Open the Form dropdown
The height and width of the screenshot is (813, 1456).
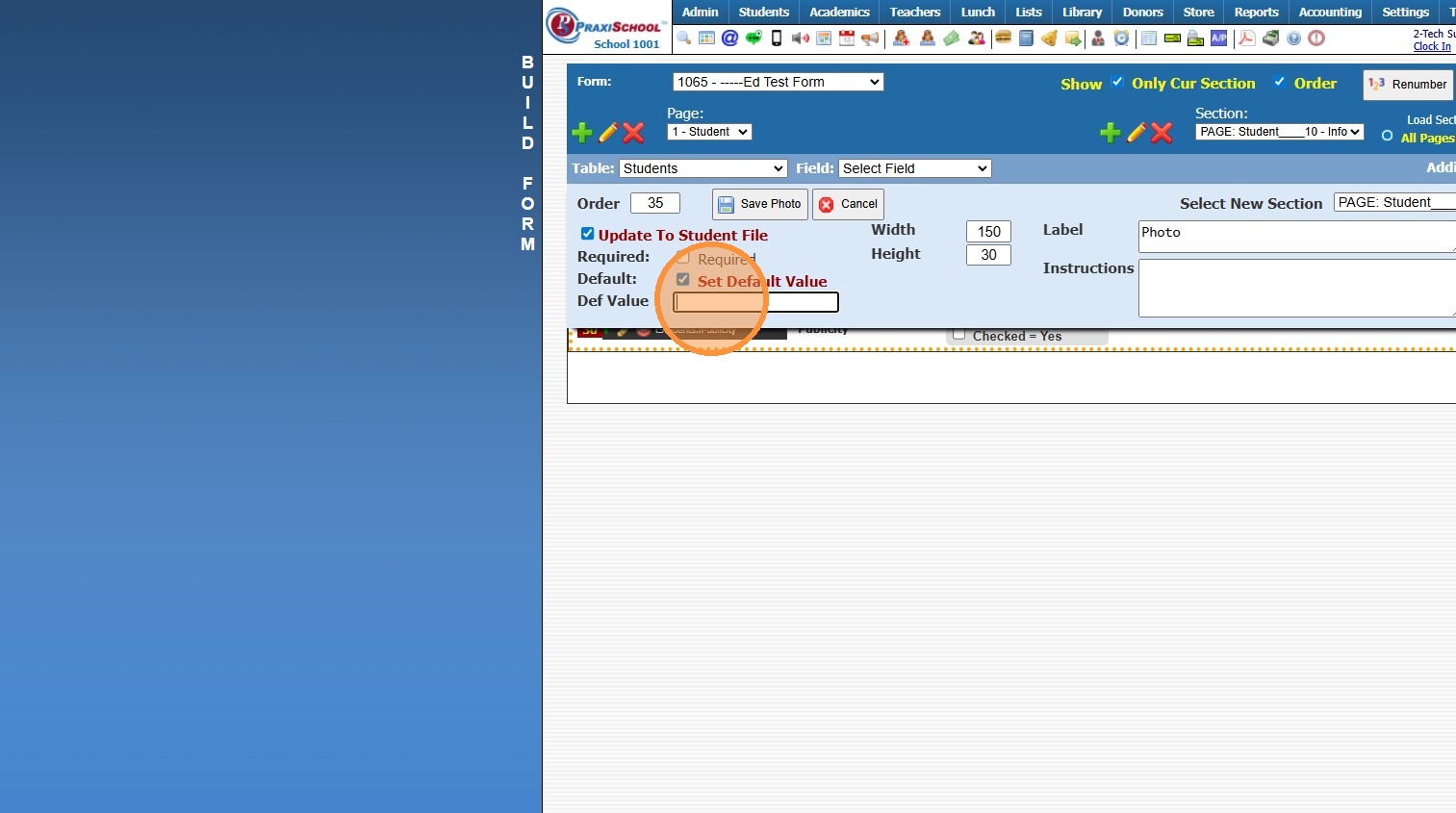click(778, 82)
